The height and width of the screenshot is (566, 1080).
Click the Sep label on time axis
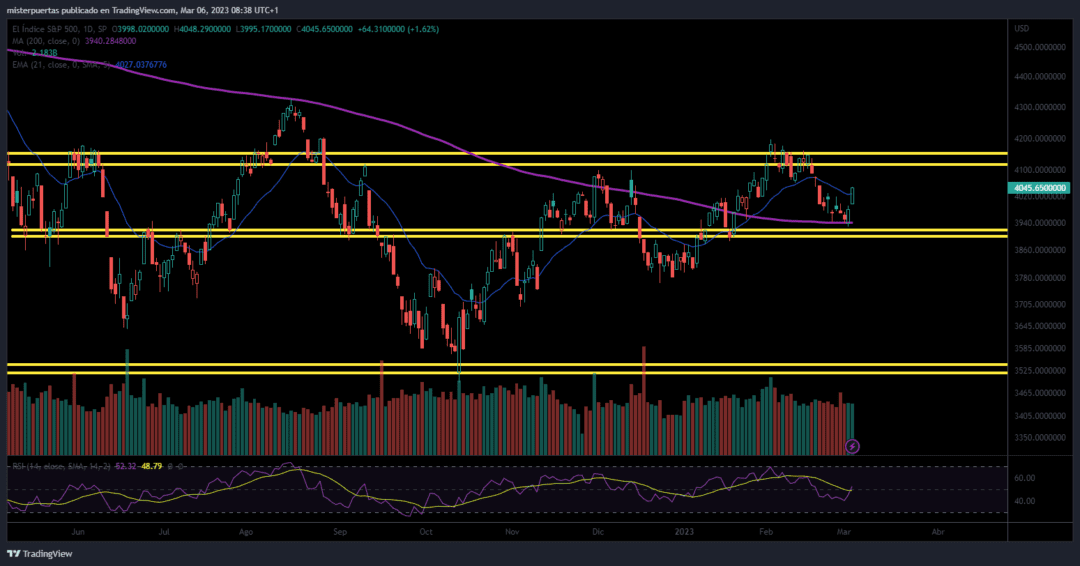click(340, 532)
